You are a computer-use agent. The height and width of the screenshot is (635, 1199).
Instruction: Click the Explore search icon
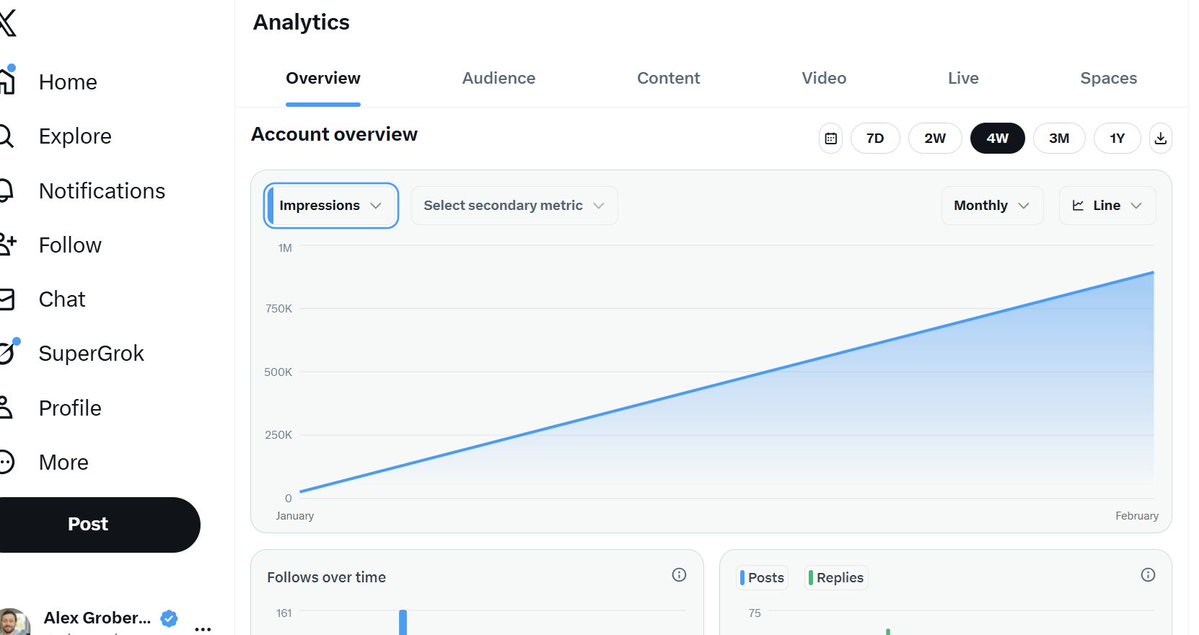(6, 136)
